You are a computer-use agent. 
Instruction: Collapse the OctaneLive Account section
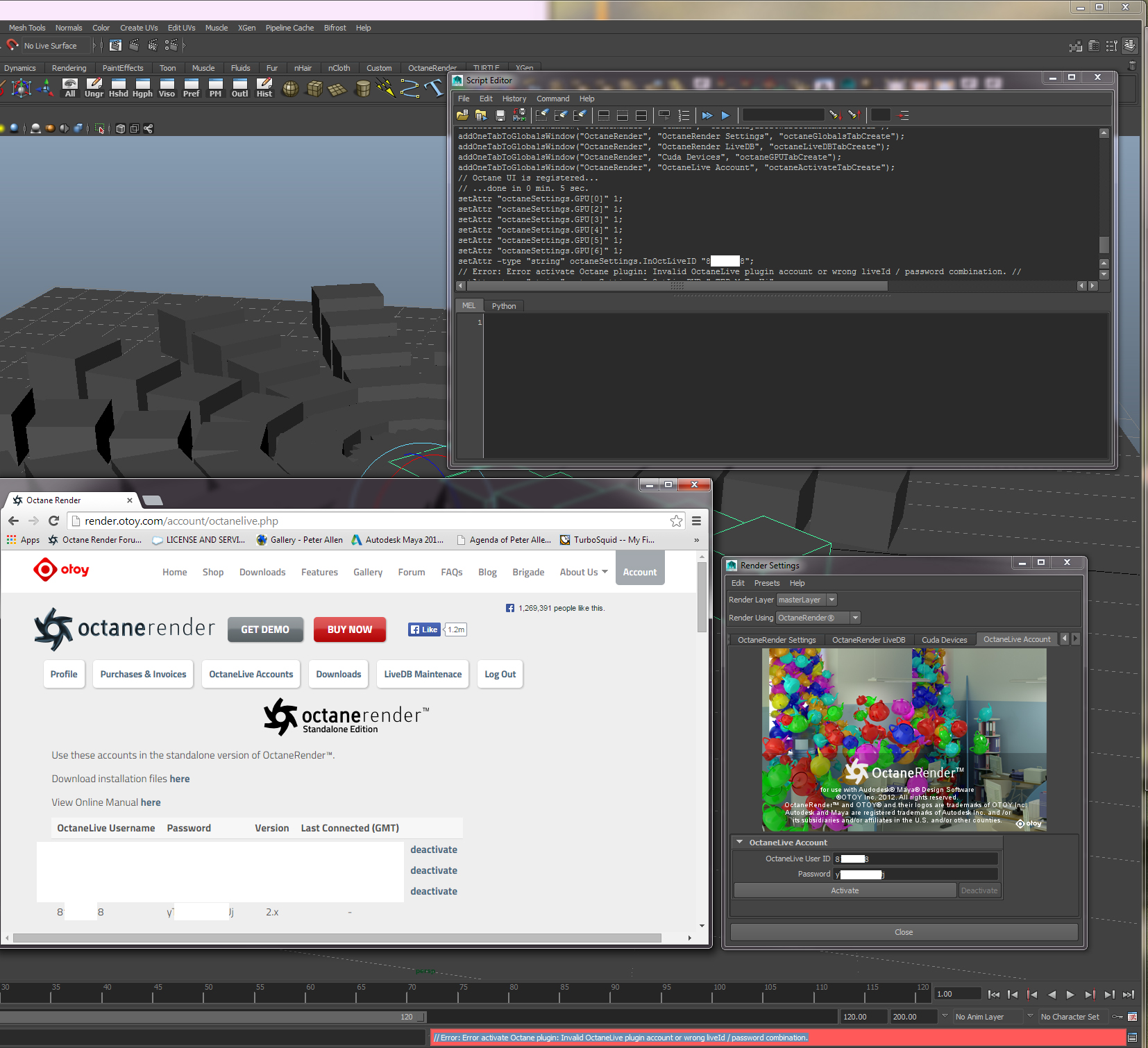coord(740,843)
